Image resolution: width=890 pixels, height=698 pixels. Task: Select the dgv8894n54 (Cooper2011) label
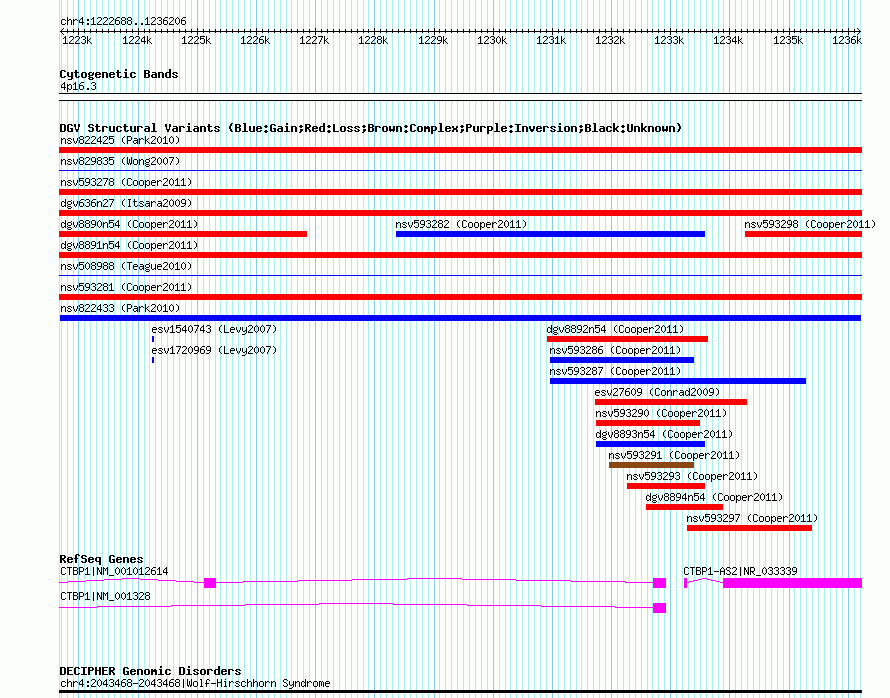[714, 497]
